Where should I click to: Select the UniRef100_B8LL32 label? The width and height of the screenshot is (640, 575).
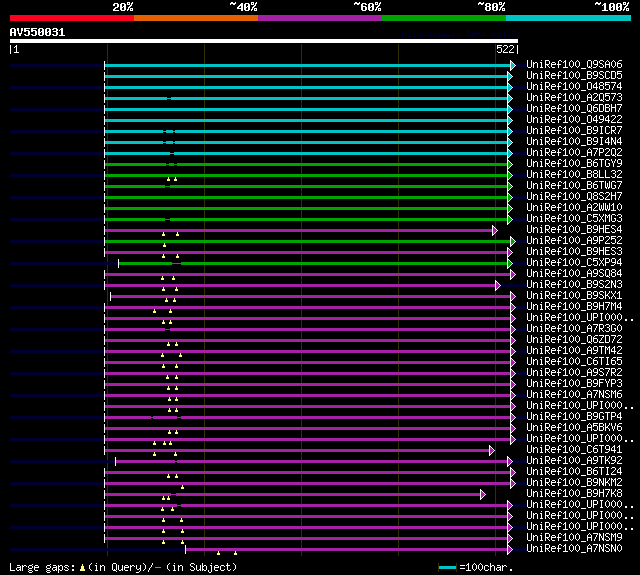tap(574, 175)
